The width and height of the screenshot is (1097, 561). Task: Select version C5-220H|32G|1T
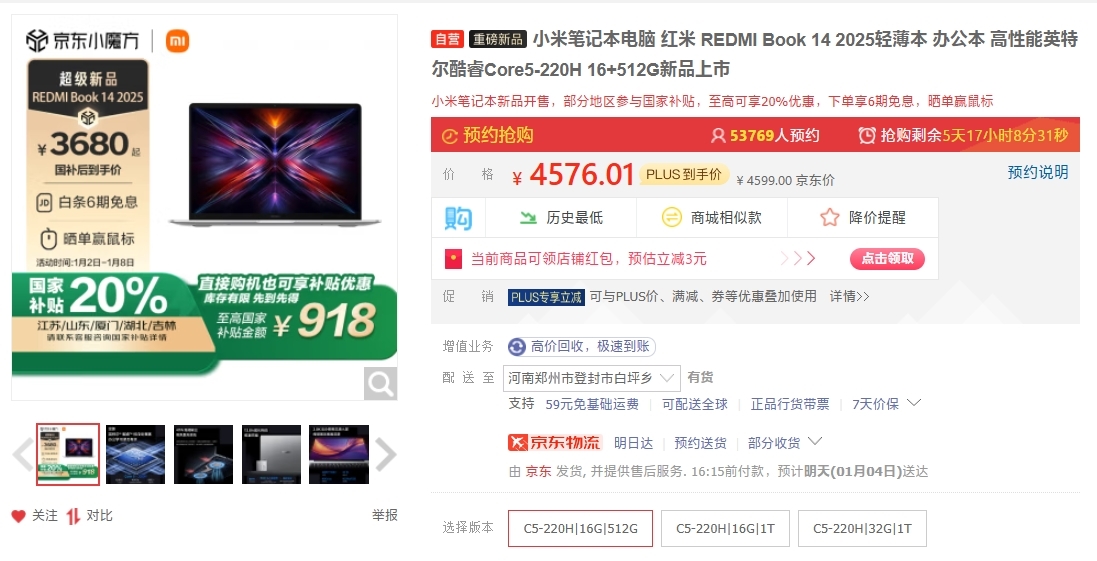[863, 528]
